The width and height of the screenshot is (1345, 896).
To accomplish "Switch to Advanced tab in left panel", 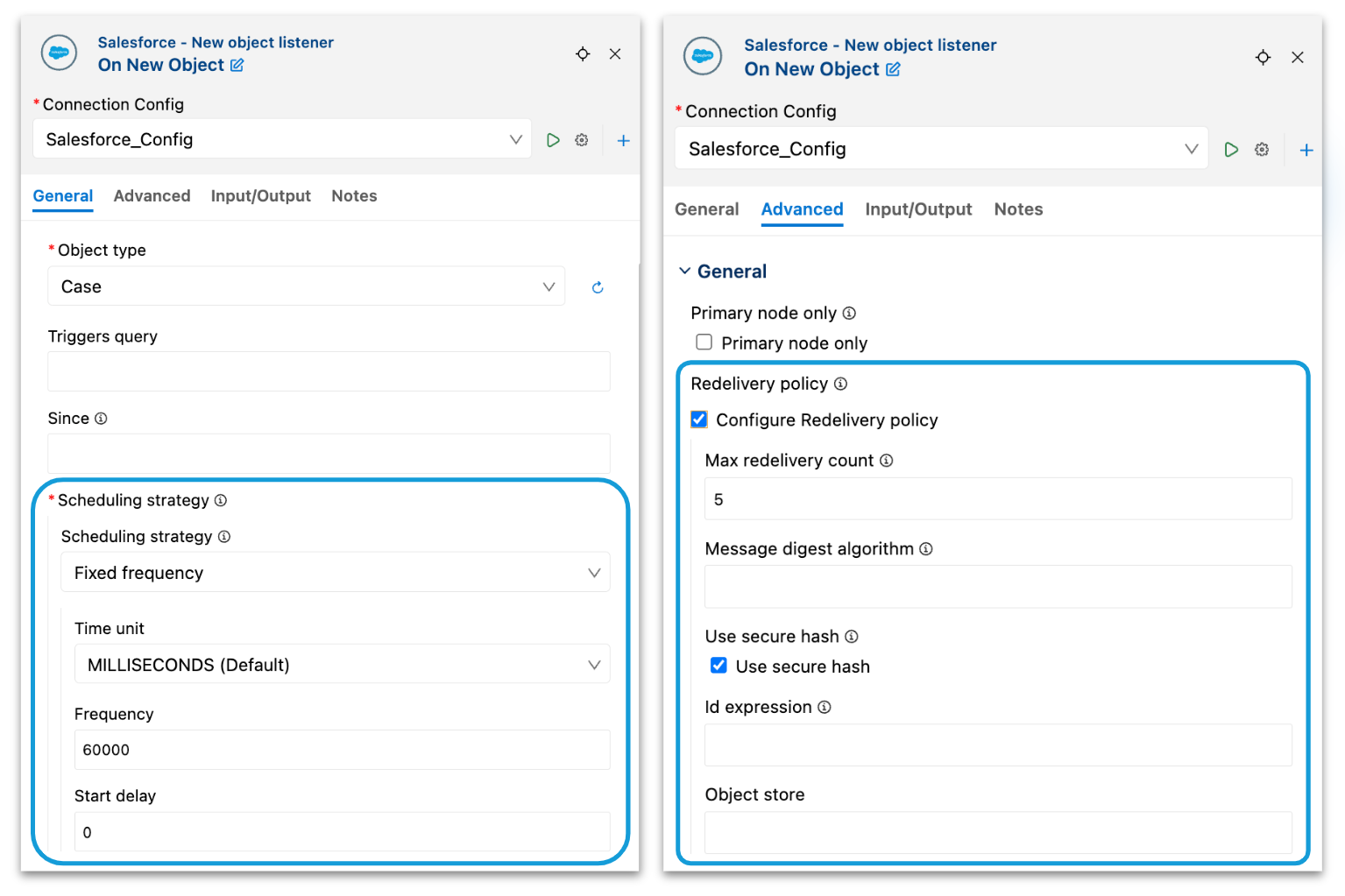I will point(152,196).
